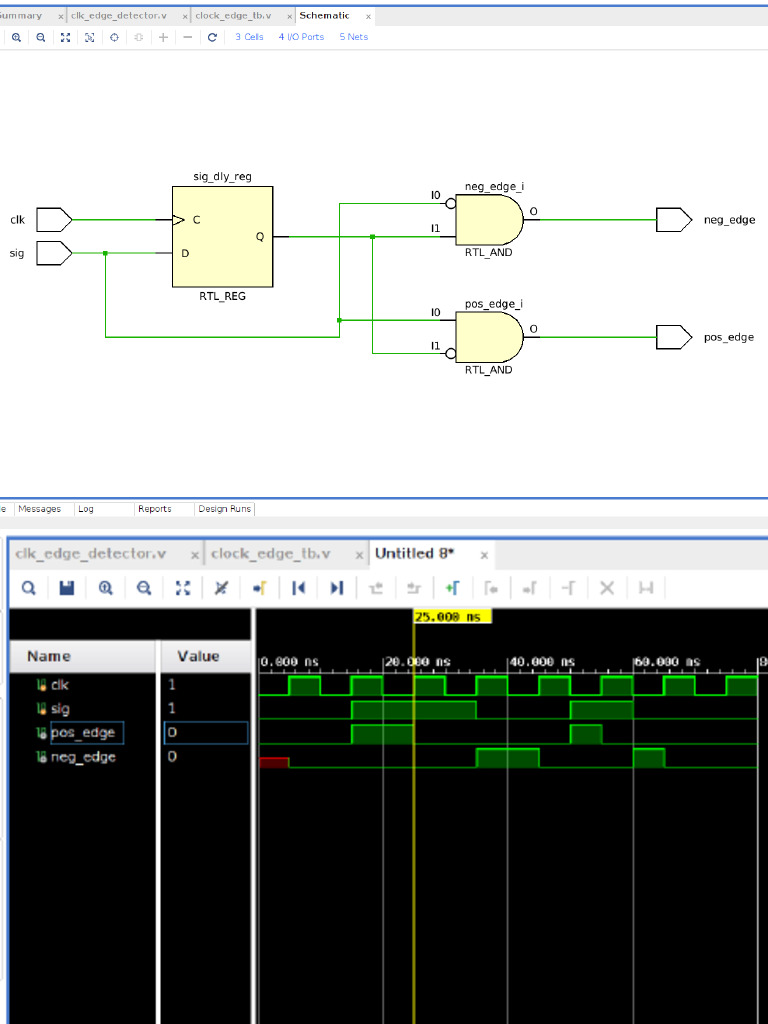Close the lower clk_edge_detector.v tab
768x1024 pixels.
pos(195,555)
